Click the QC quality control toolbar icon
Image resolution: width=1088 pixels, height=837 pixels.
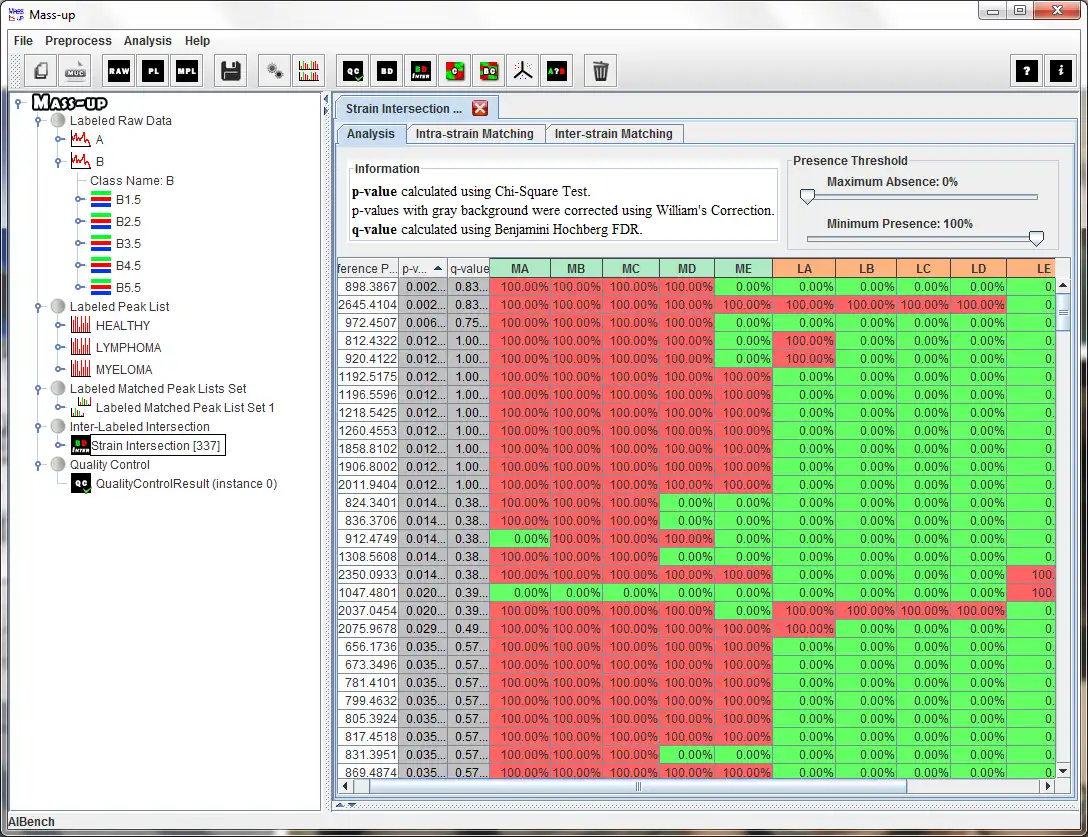353,71
